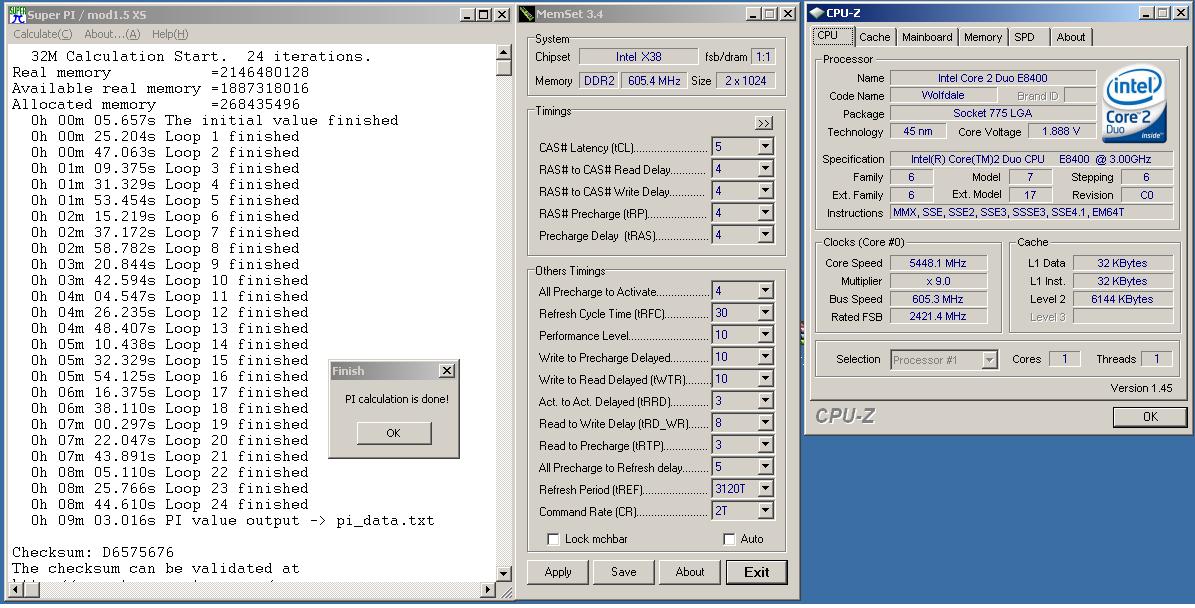Open the CPU-Z processor Selection dropdown
1195x608 pixels.
pos(989,360)
